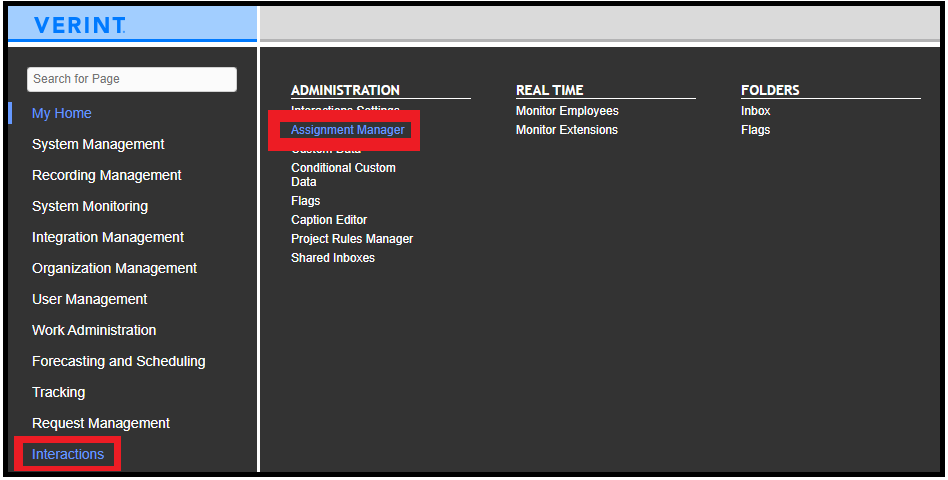Open User Management section
Image resolution: width=948 pixels, height=480 pixels.
coord(89,299)
